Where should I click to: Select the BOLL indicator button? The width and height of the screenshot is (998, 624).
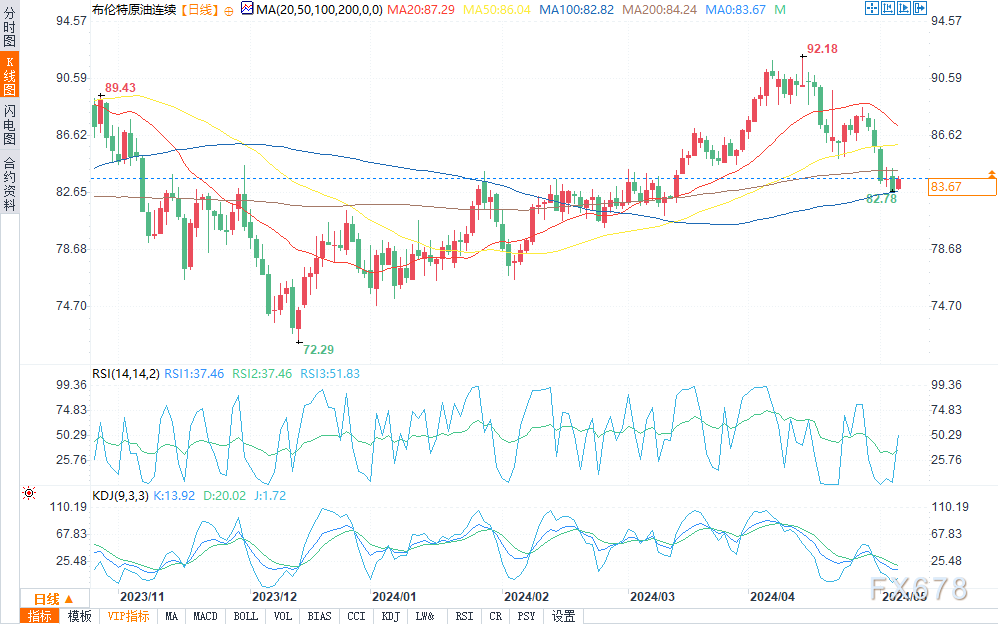[x=246, y=616]
